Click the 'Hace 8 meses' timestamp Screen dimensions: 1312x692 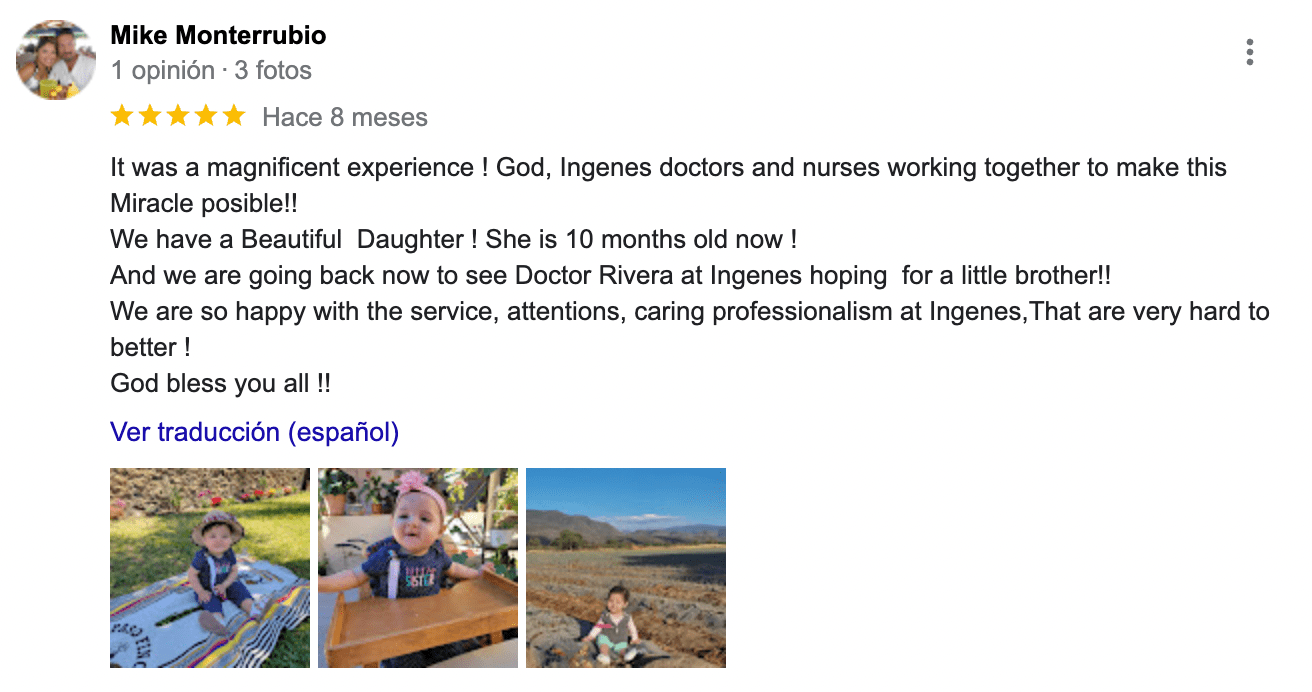345,118
